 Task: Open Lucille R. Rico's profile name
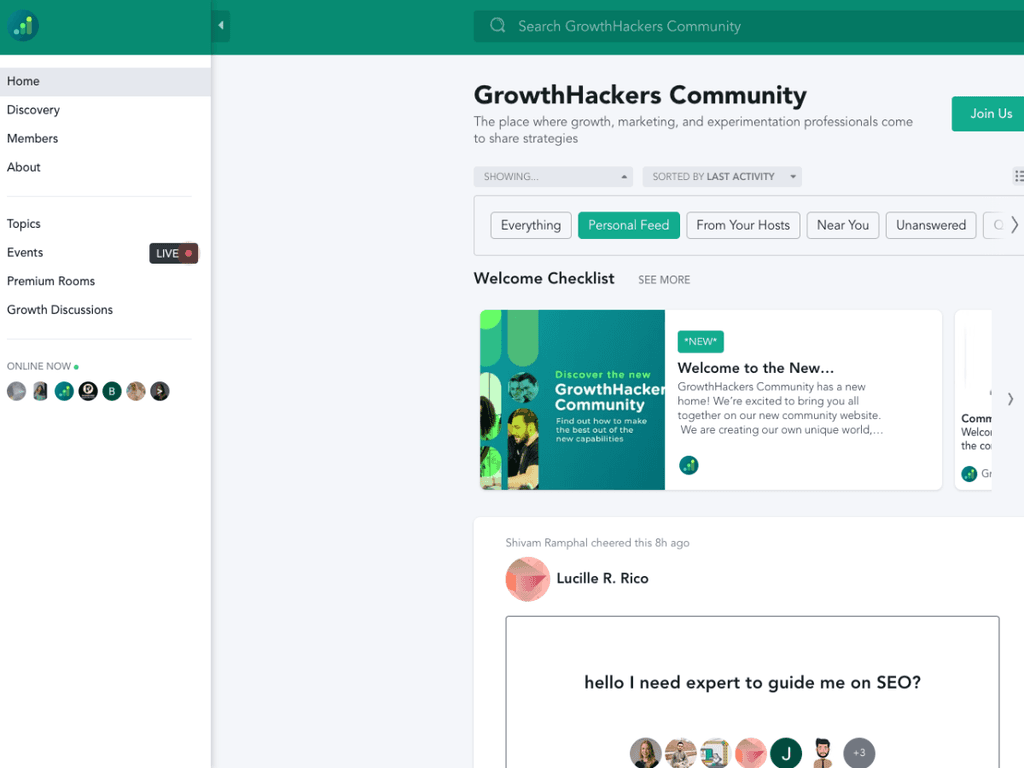pyautogui.click(x=602, y=579)
